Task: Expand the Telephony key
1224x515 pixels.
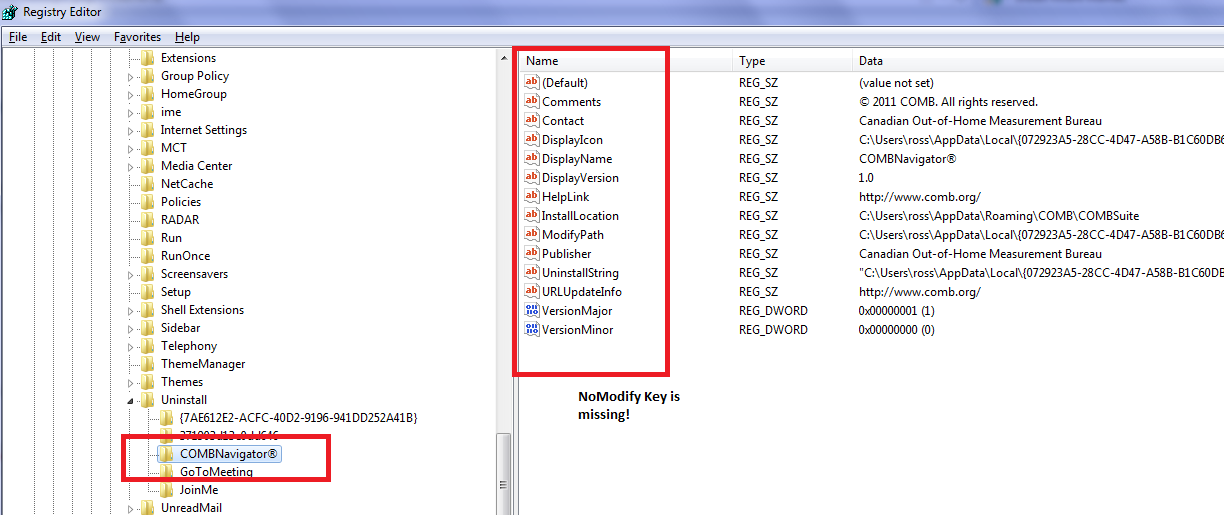Action: tap(131, 346)
